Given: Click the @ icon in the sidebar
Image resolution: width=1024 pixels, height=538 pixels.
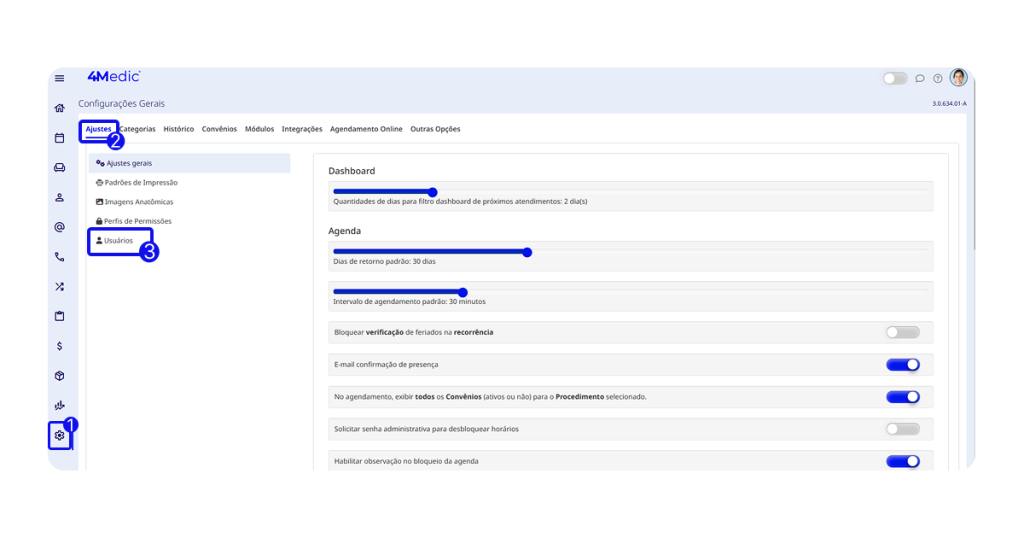Looking at the screenshot, I should [x=60, y=227].
